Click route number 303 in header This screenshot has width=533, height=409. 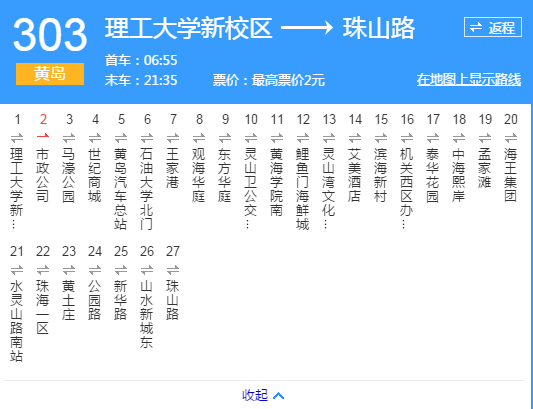(x=50, y=35)
